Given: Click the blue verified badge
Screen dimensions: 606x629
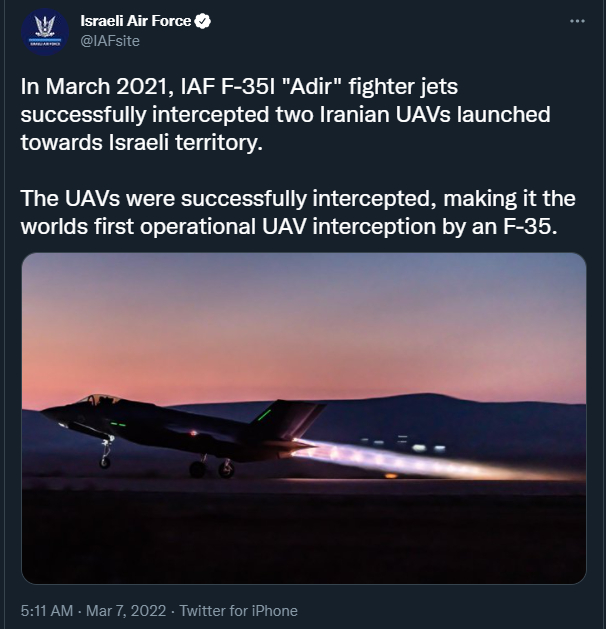Looking at the screenshot, I should pyautogui.click(x=202, y=21).
